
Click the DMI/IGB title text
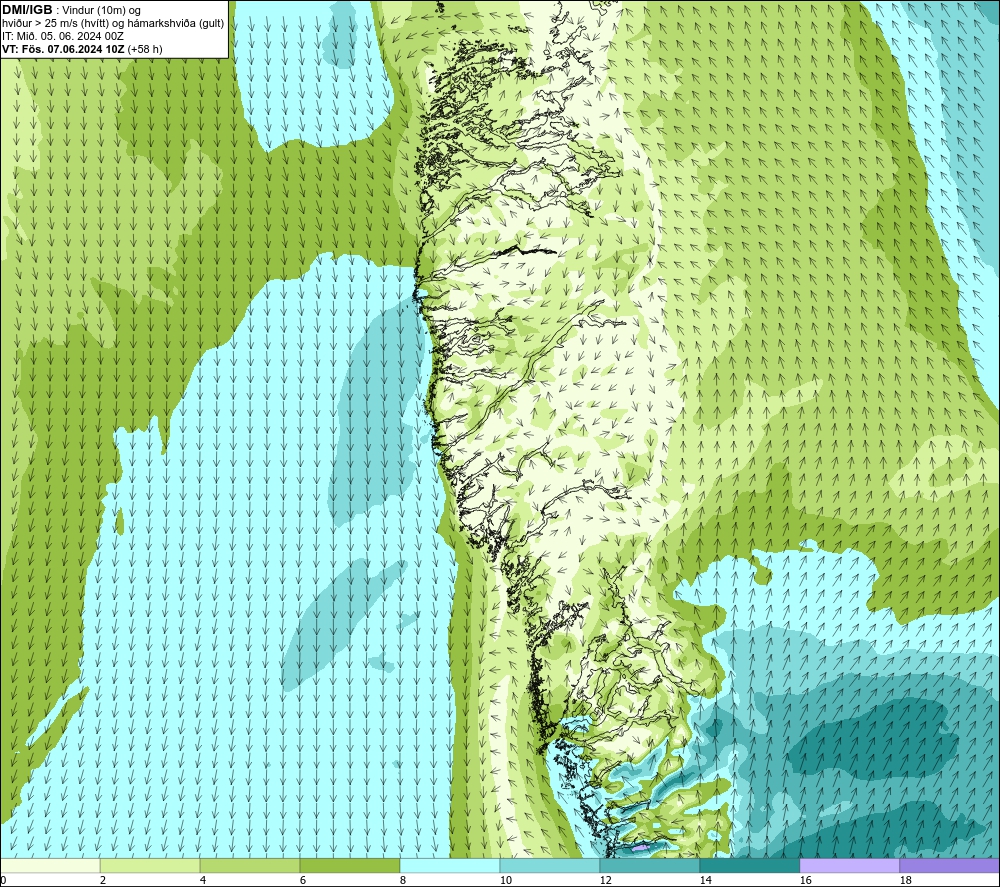27,10
